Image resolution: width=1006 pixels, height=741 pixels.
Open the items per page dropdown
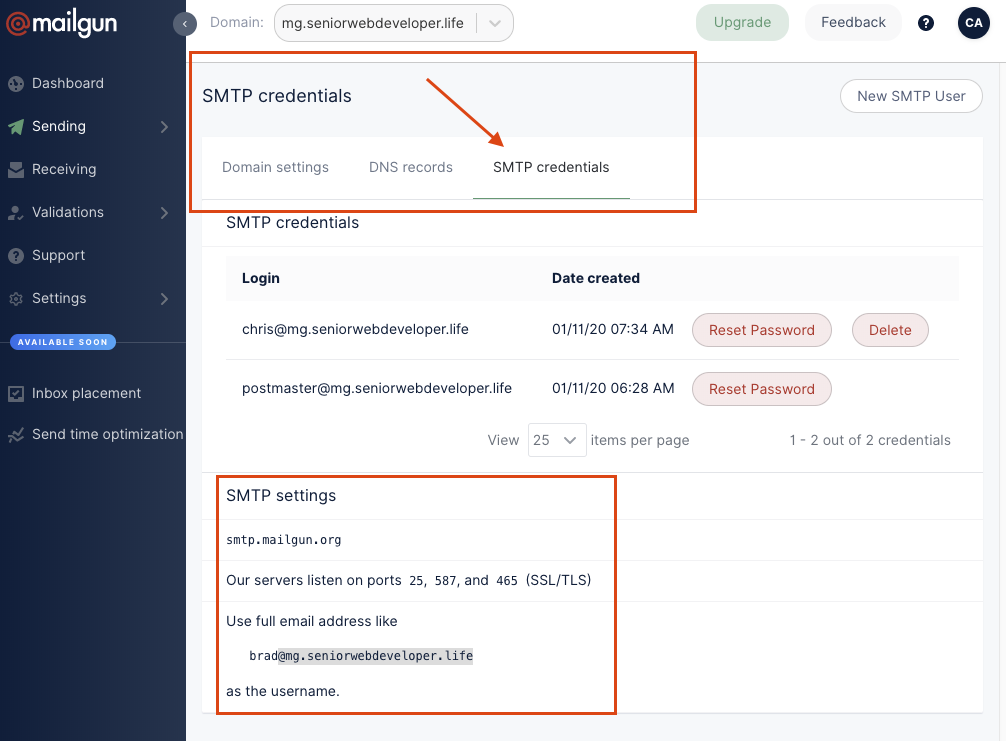pos(556,440)
